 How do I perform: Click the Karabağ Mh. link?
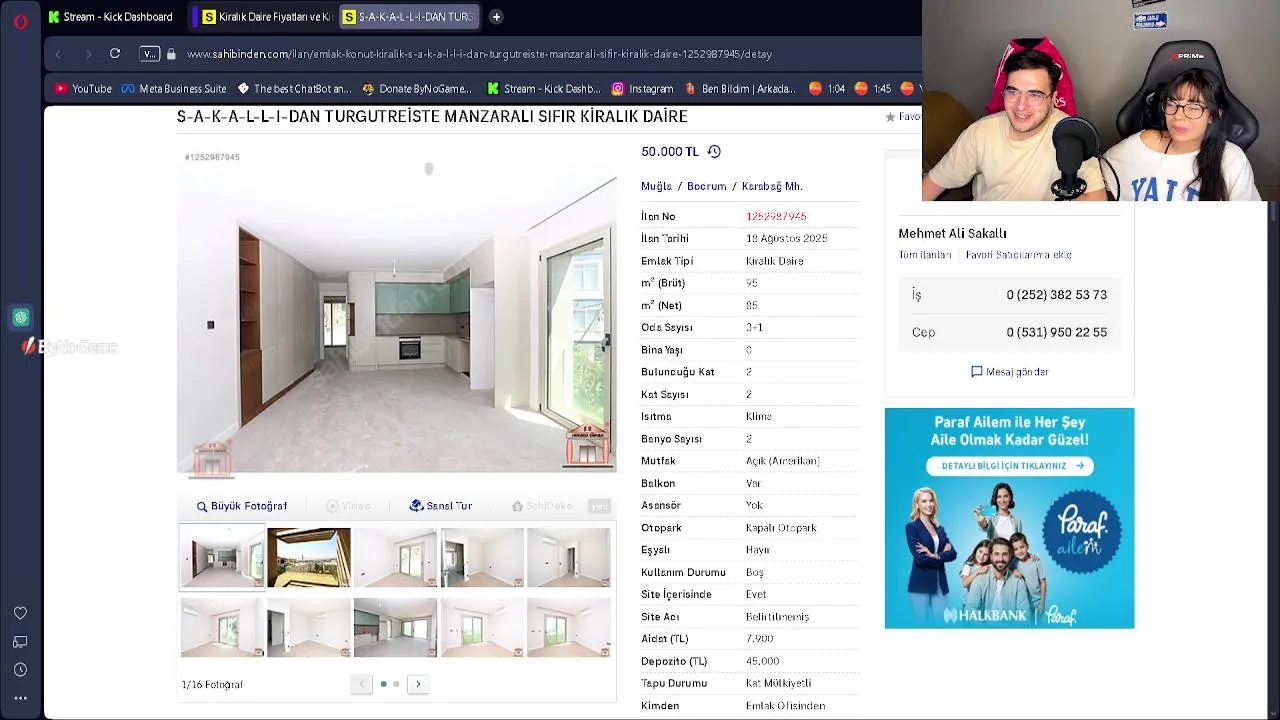pos(772,187)
